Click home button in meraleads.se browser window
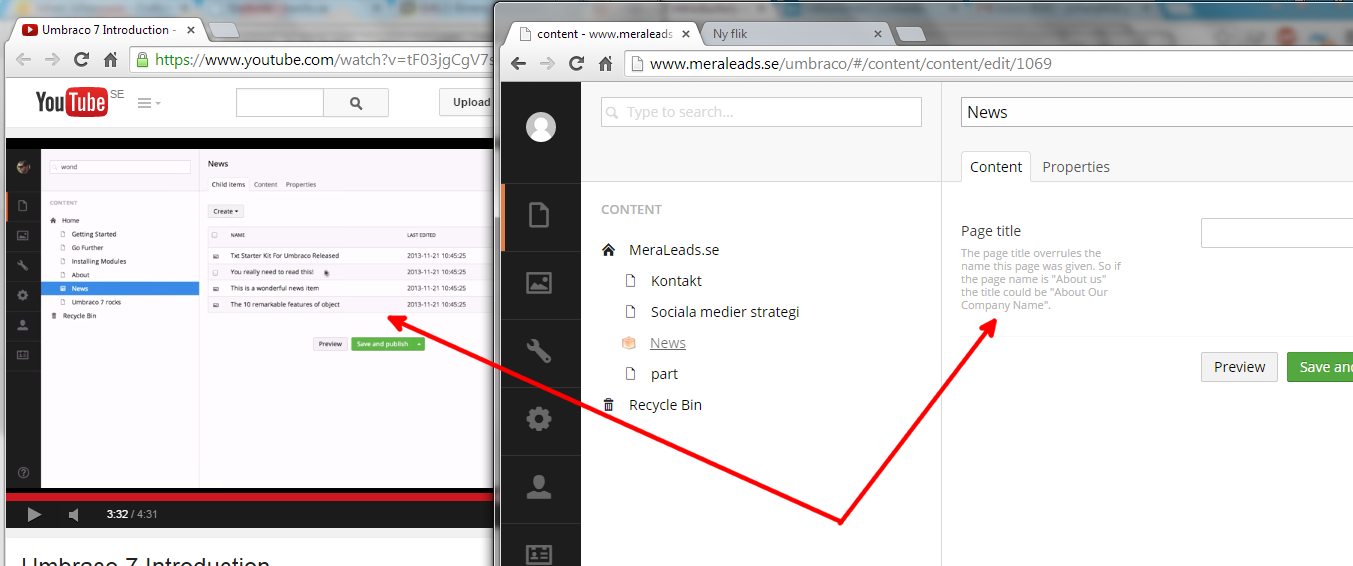 [605, 63]
